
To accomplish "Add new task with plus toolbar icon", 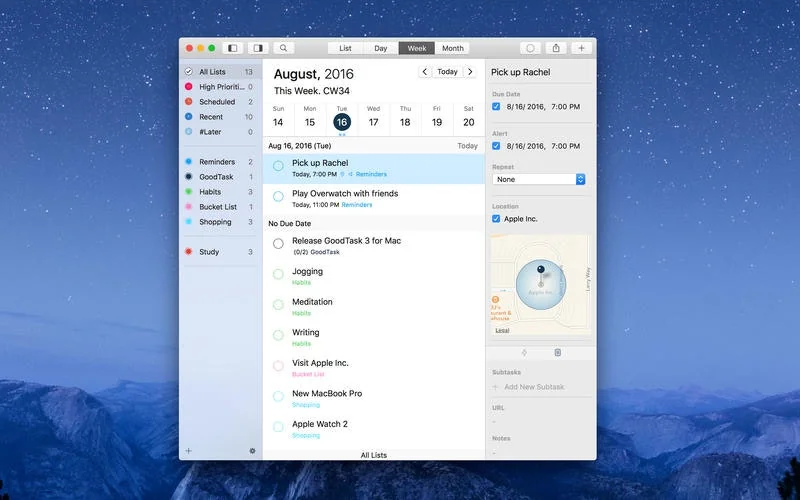I will [x=581, y=48].
